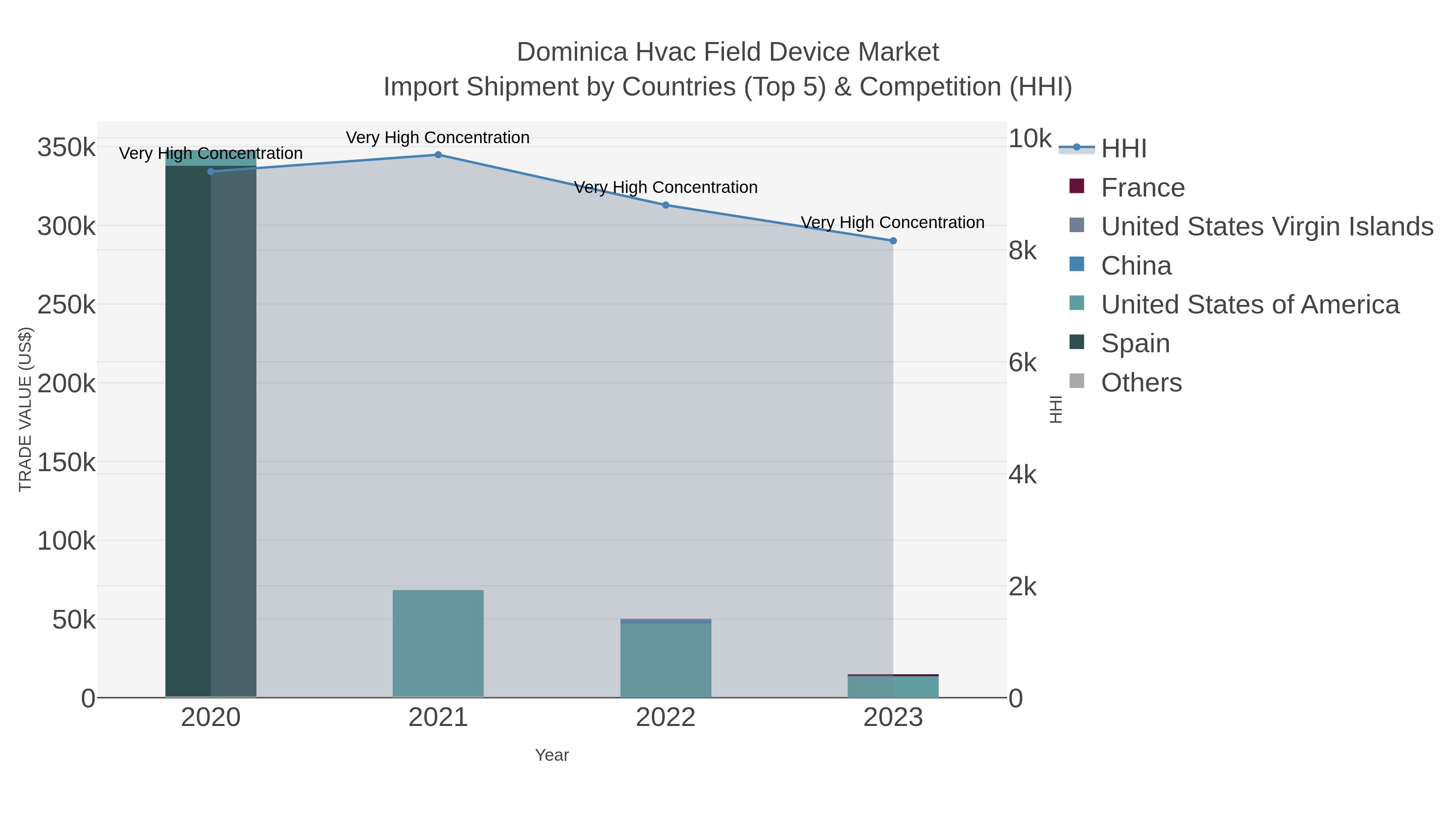
Task: Click the United States Virgin Islands swatch
Action: [x=1077, y=225]
